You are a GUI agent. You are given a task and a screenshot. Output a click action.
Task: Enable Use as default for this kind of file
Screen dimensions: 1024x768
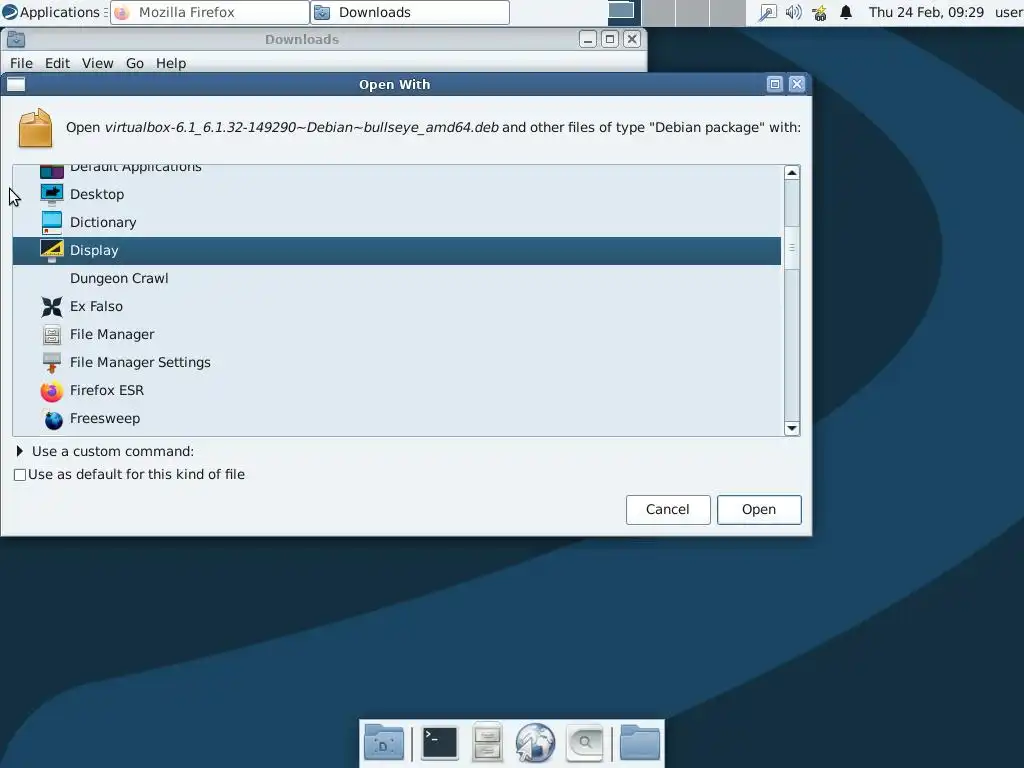click(x=20, y=475)
